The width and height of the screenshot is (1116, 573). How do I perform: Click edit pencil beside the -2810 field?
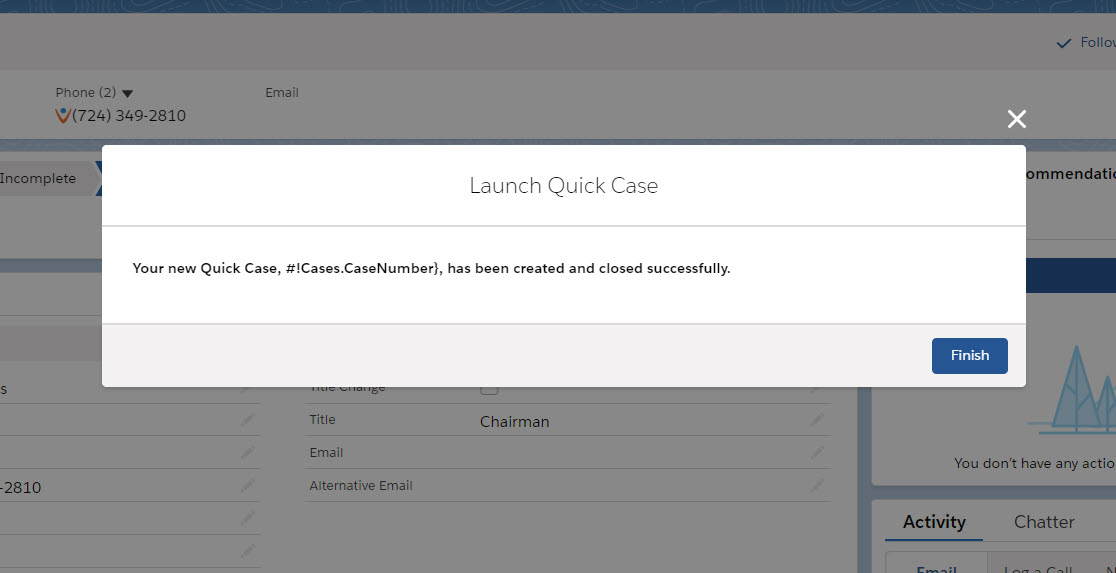point(247,486)
